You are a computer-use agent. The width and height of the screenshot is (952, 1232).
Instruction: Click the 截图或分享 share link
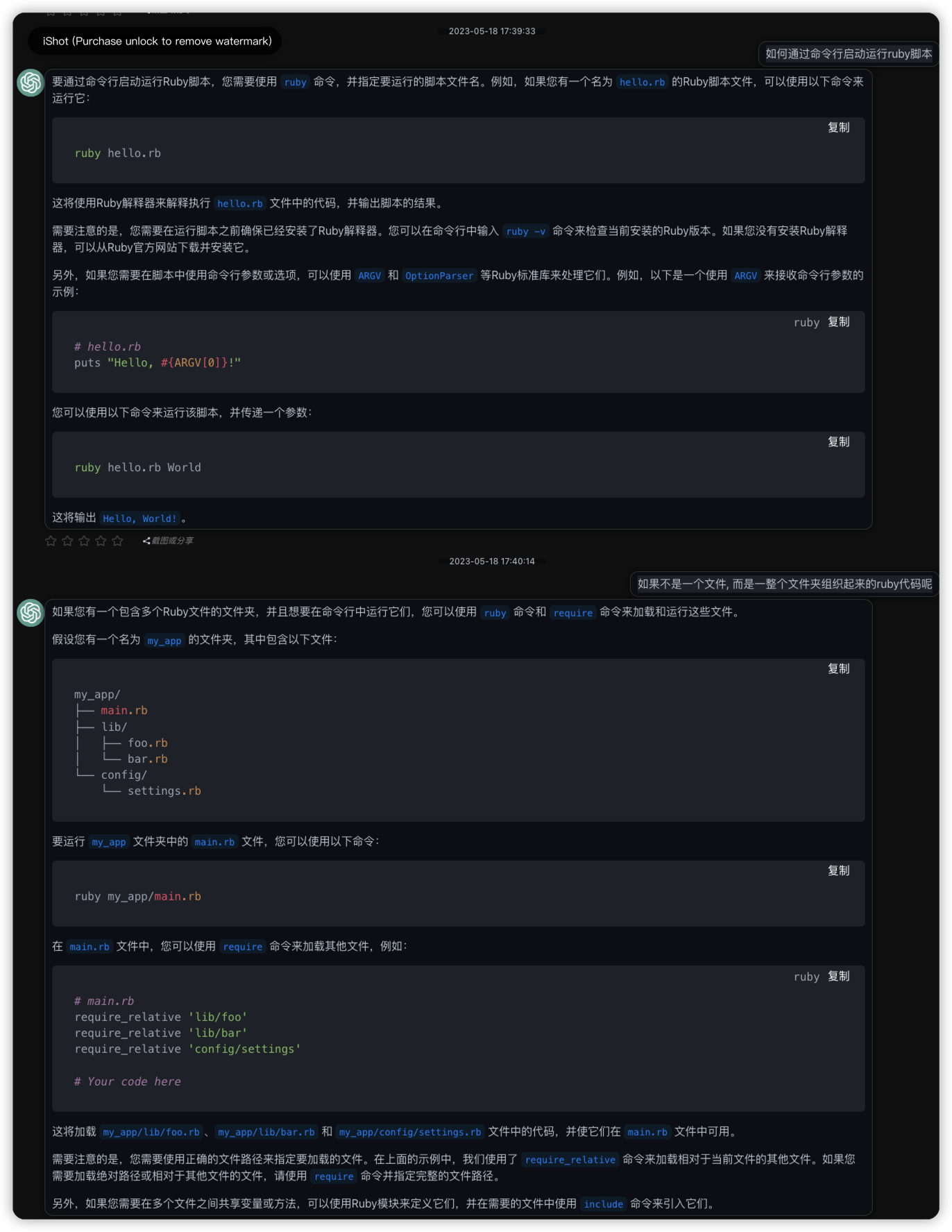[169, 541]
